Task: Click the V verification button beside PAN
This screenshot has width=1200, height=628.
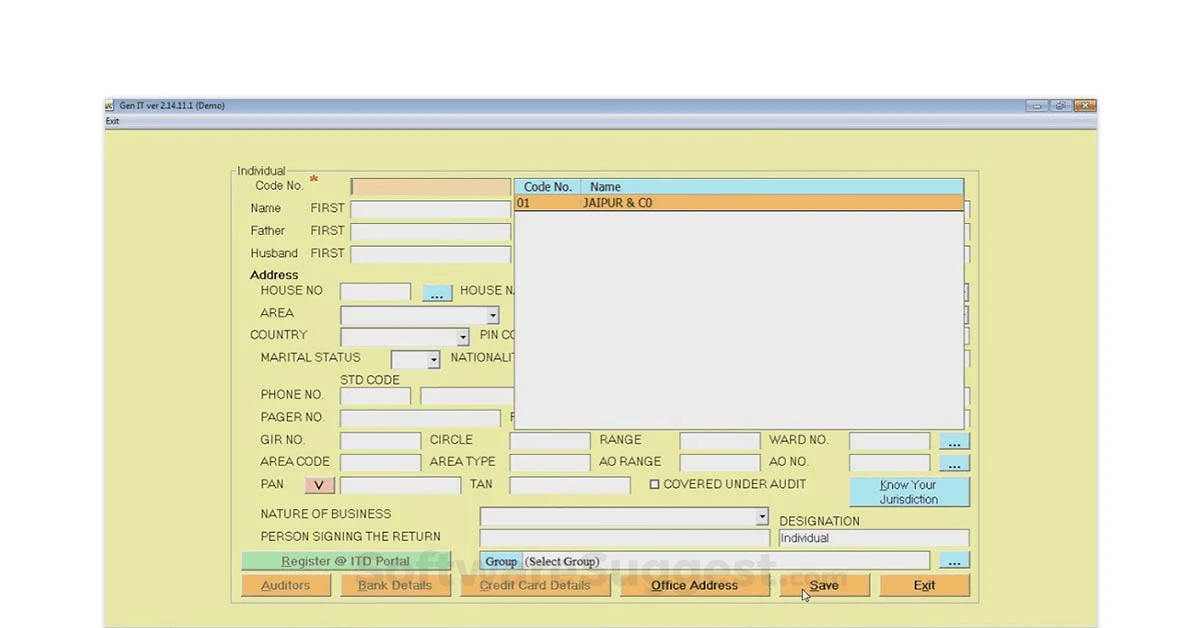Action: 318,484
